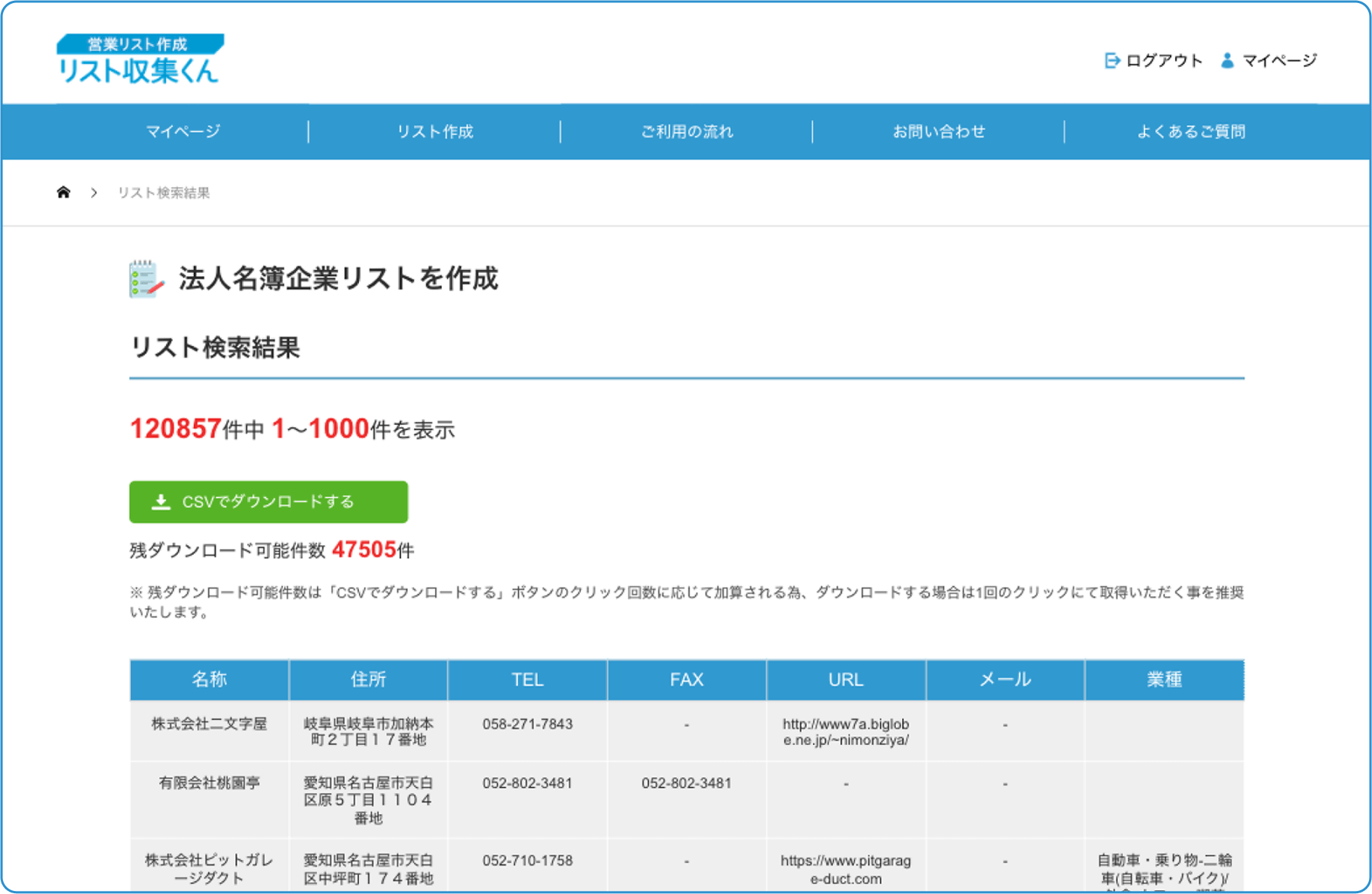
Task: Click the clipboard icon beside 法人名簿企業リストを作成
Action: 145,278
